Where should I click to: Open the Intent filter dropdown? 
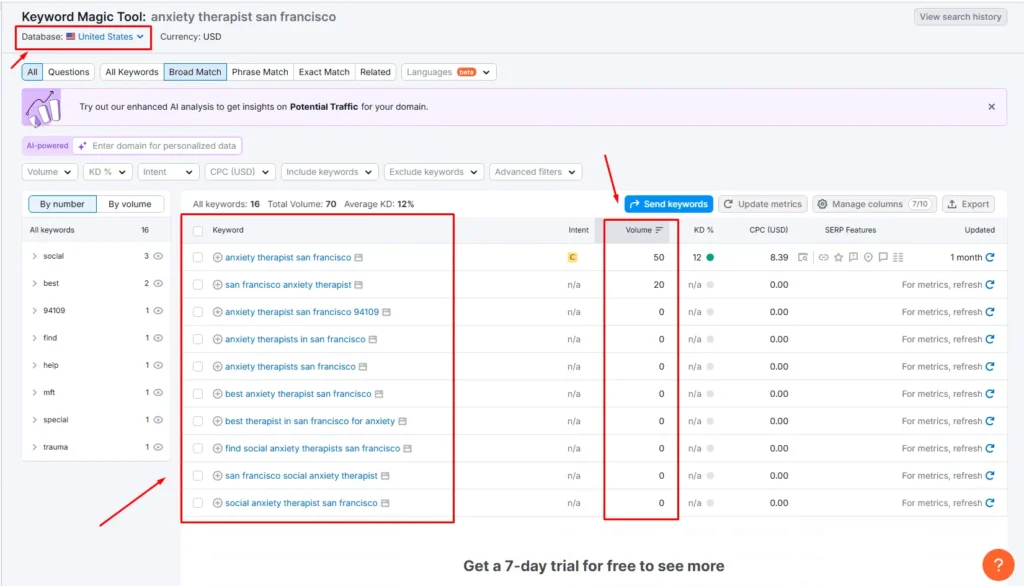tap(168, 172)
